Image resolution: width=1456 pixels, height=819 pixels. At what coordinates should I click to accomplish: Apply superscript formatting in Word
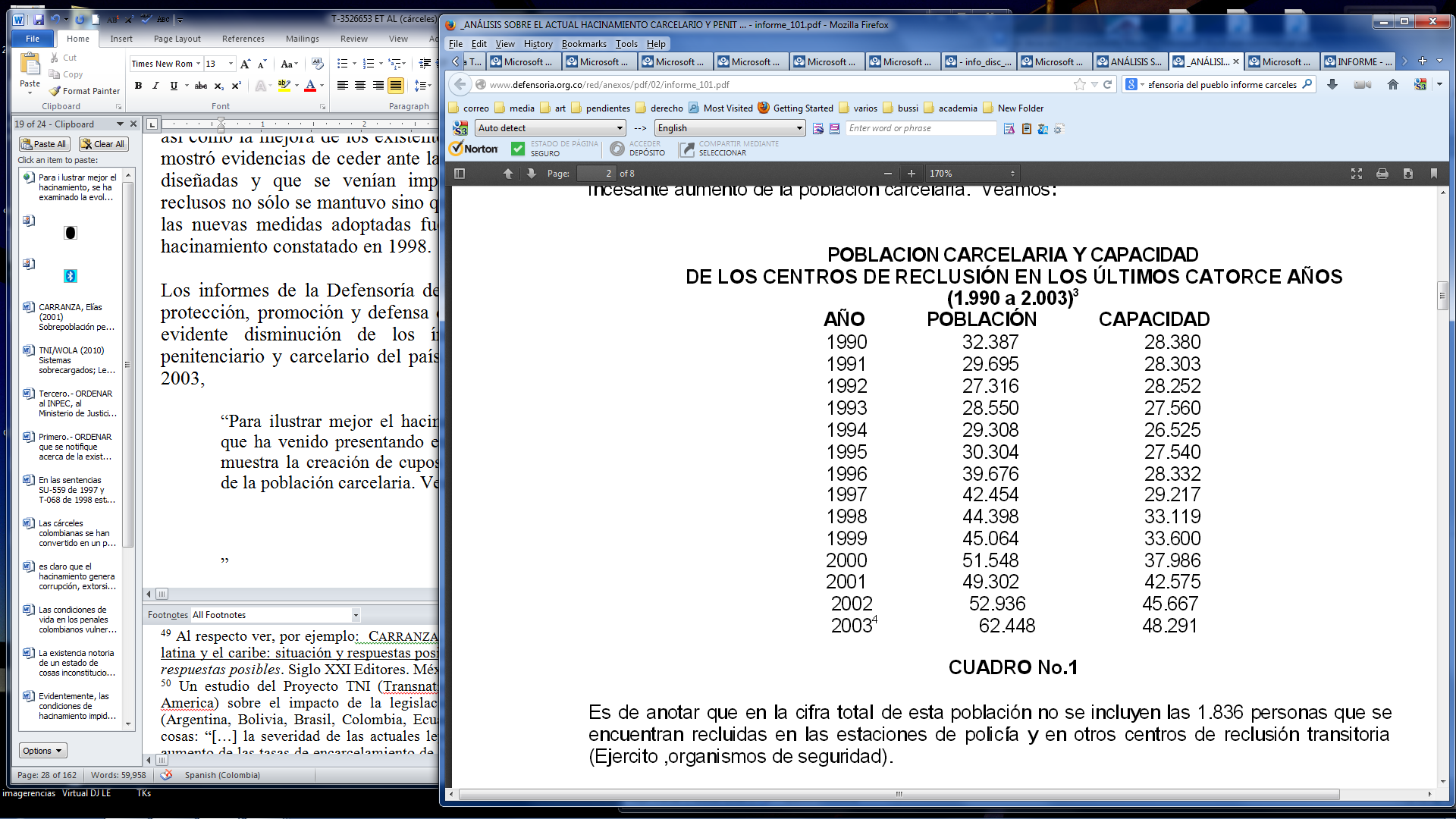pos(237,86)
